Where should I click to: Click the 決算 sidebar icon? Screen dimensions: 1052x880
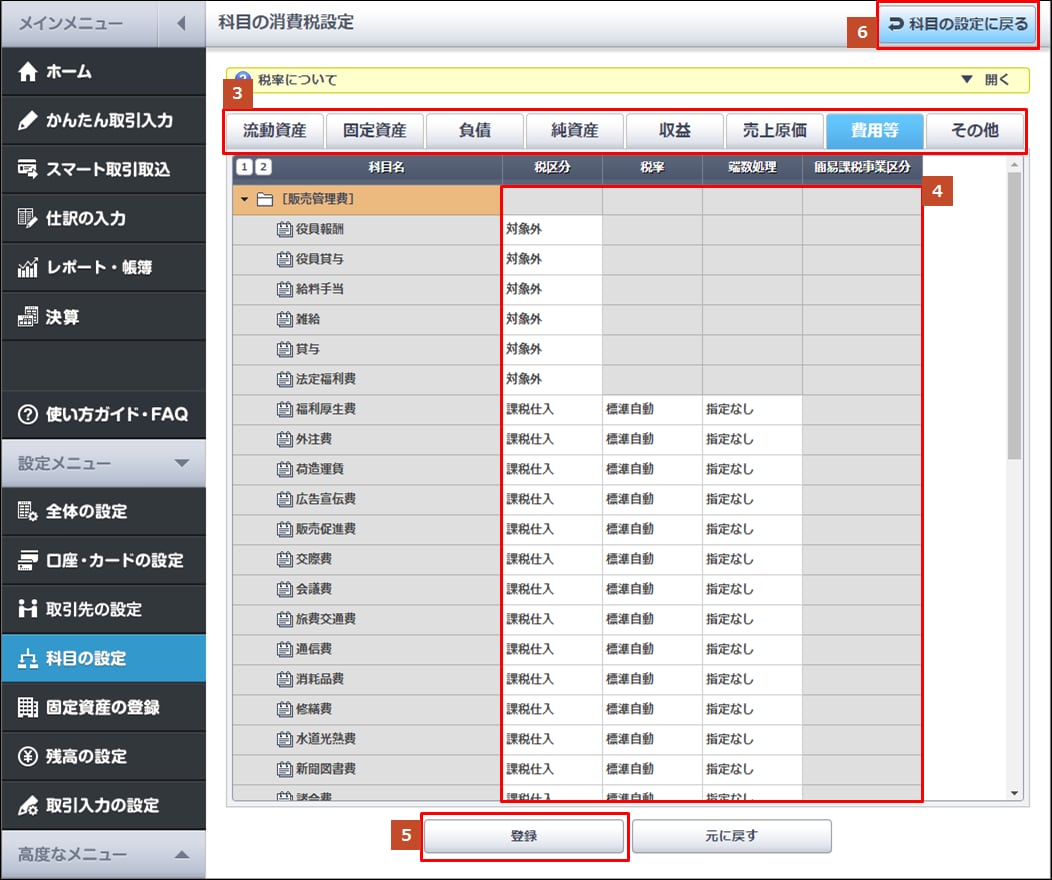(x=28, y=317)
